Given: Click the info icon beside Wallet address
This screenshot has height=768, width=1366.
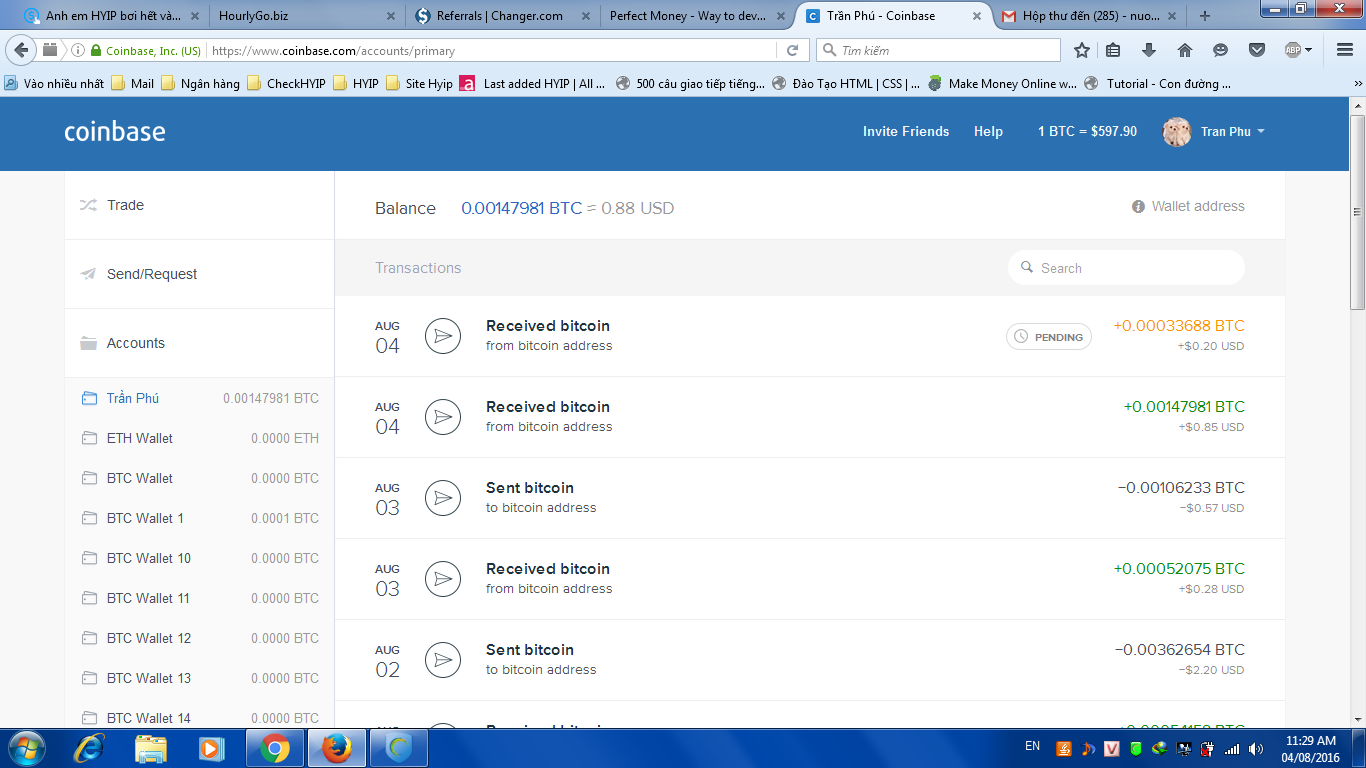Looking at the screenshot, I should [1138, 207].
